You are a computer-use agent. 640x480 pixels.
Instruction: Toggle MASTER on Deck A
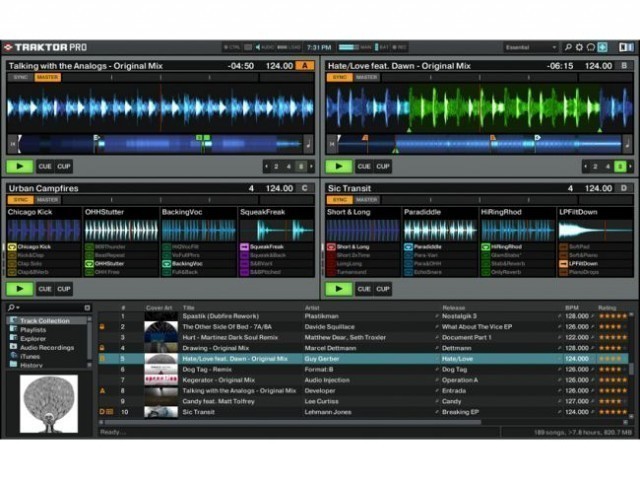(x=48, y=77)
